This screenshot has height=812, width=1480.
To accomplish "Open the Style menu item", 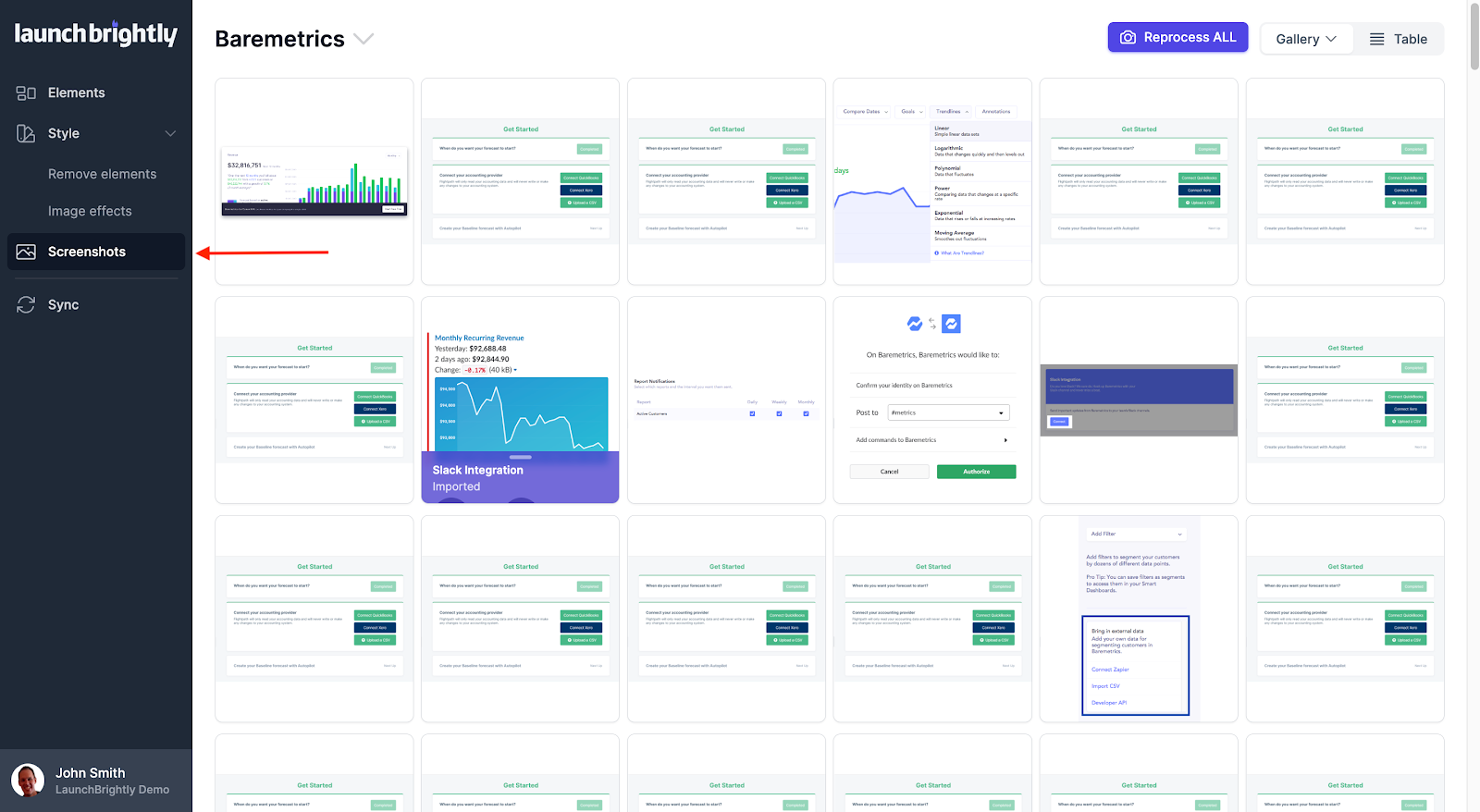I will pos(96,133).
